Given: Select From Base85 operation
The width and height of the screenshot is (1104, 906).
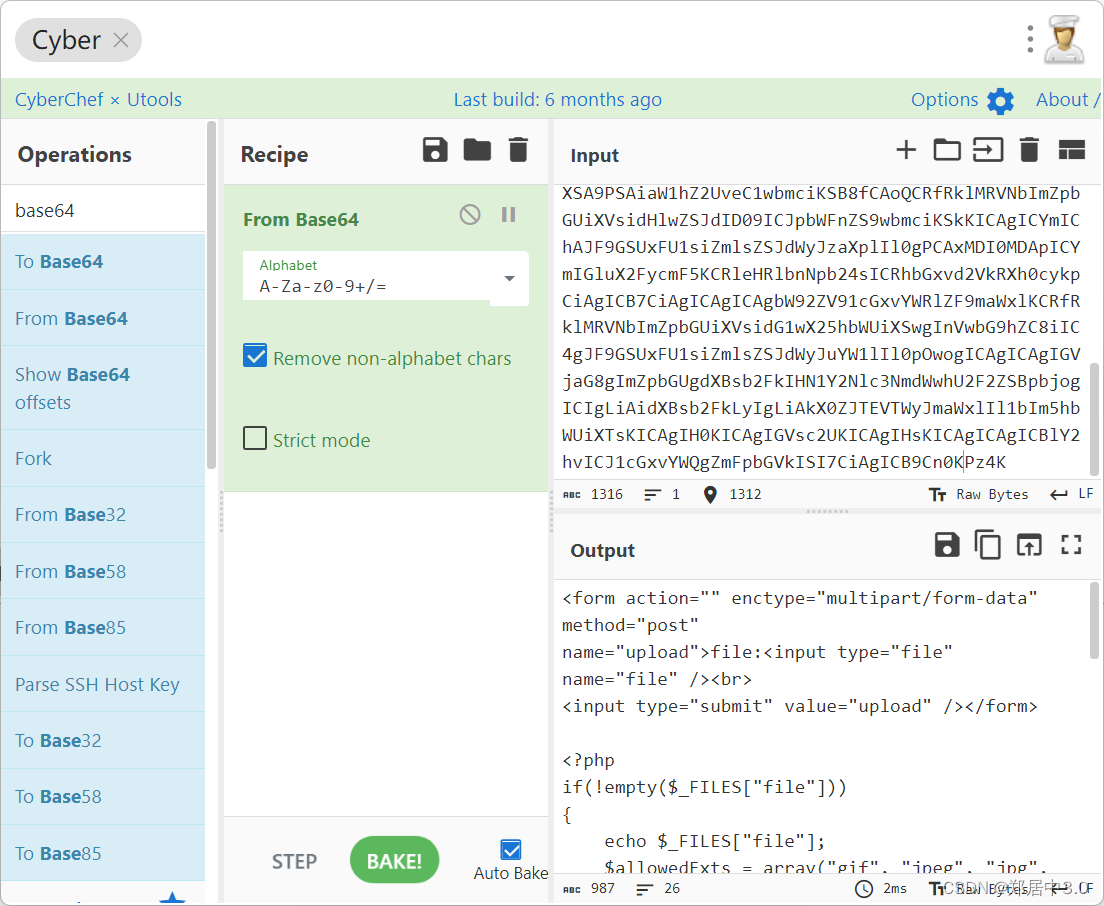Looking at the screenshot, I should coord(104,627).
